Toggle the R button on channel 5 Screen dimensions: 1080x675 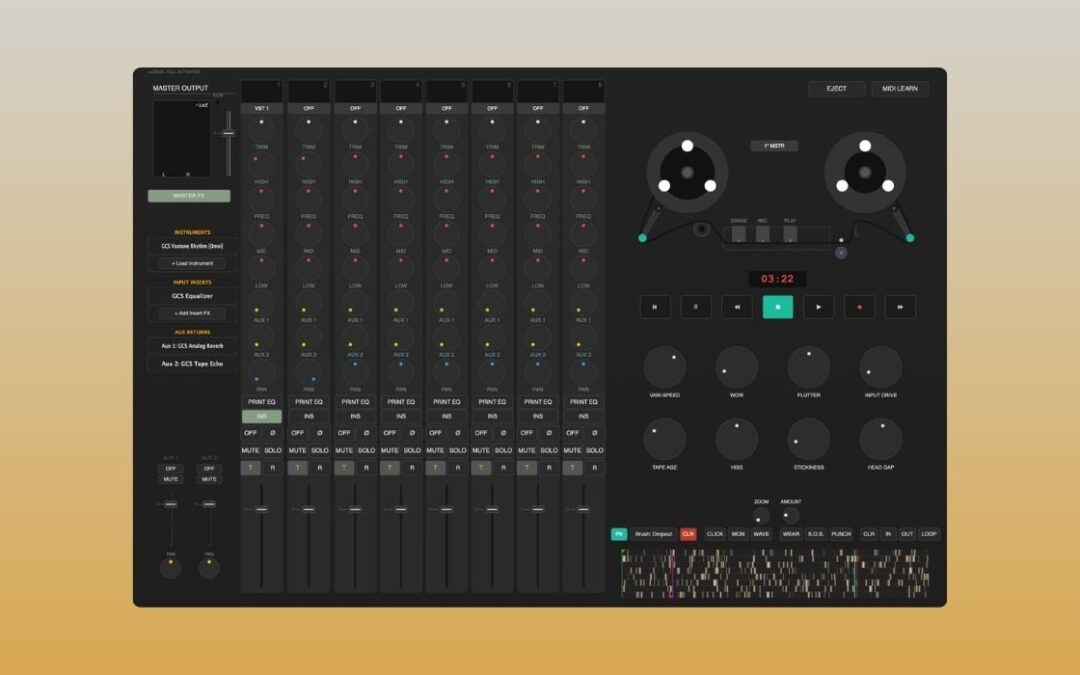click(x=458, y=468)
